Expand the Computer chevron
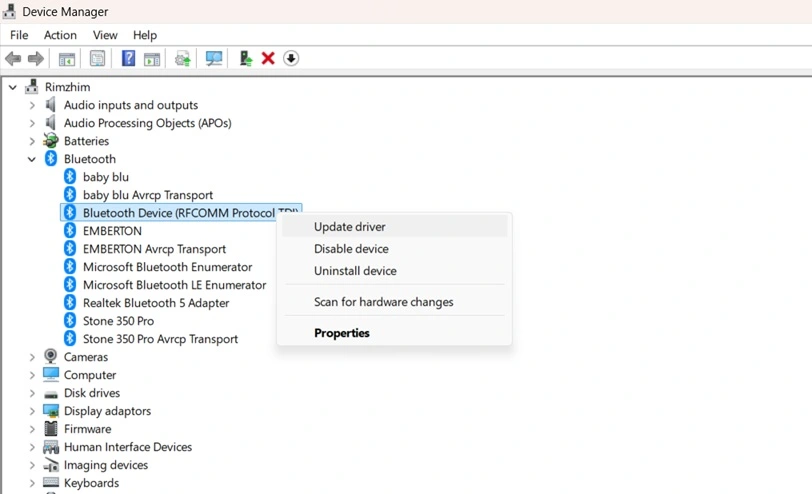The image size is (812, 494). 32,375
